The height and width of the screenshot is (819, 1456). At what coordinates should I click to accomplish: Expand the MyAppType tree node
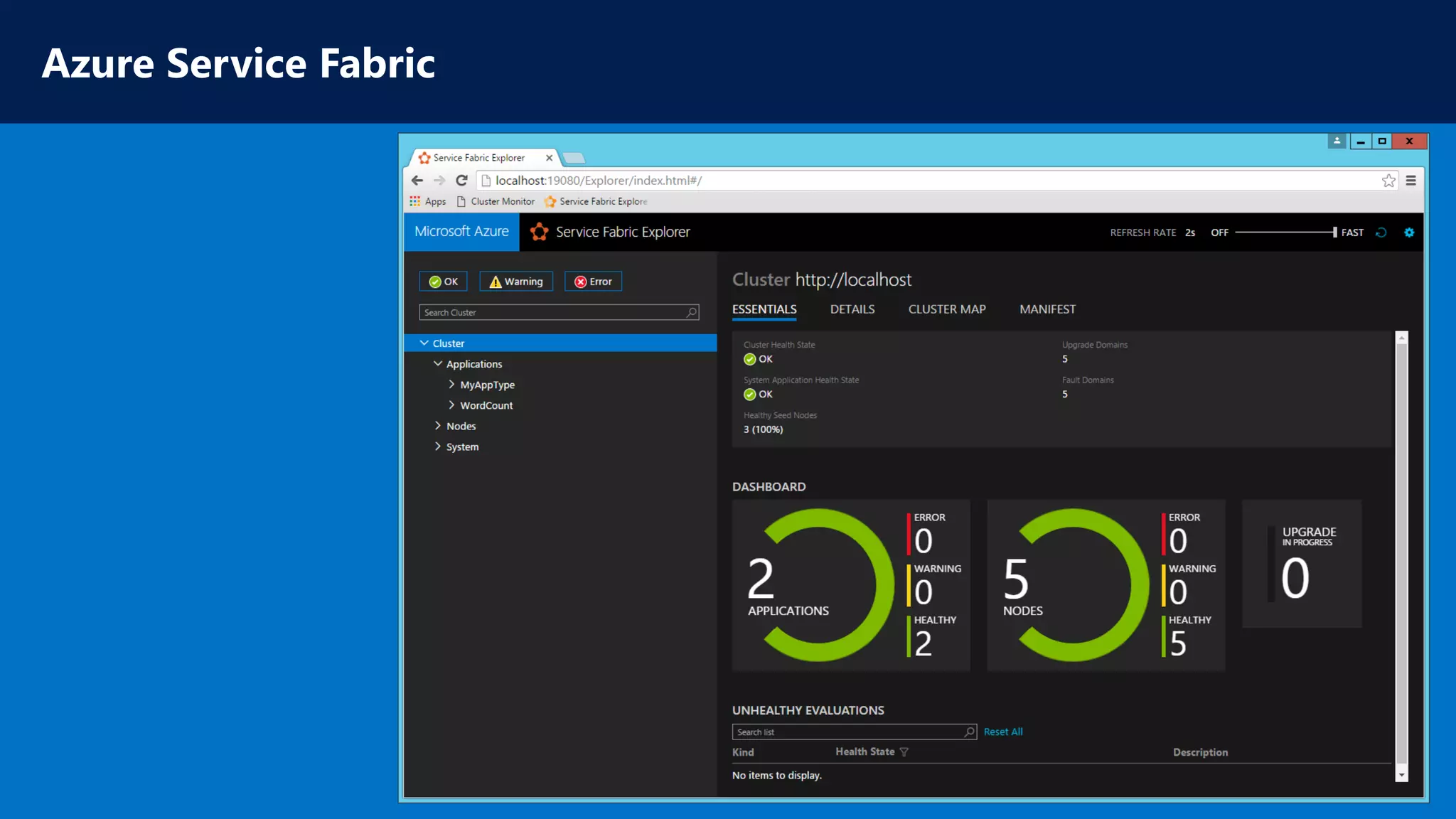click(451, 385)
